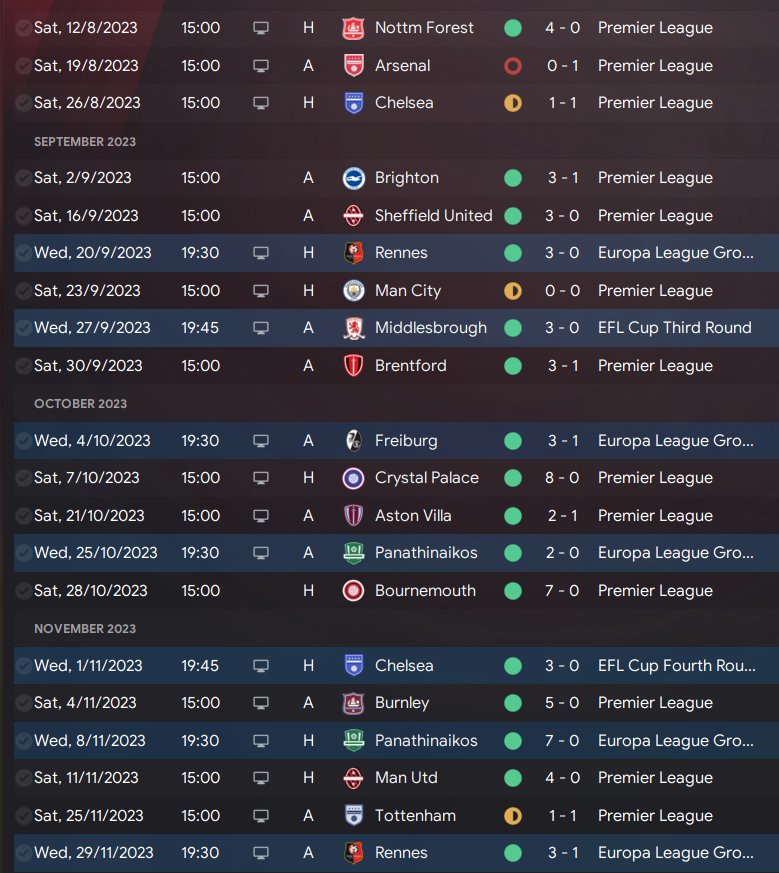Screen dimensions: 779x873
Task: Click the Arsenal club badge
Action: (x=352, y=66)
